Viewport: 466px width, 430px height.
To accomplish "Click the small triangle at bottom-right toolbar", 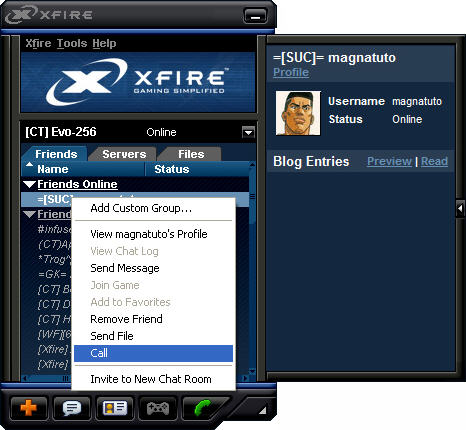I will click(263, 410).
